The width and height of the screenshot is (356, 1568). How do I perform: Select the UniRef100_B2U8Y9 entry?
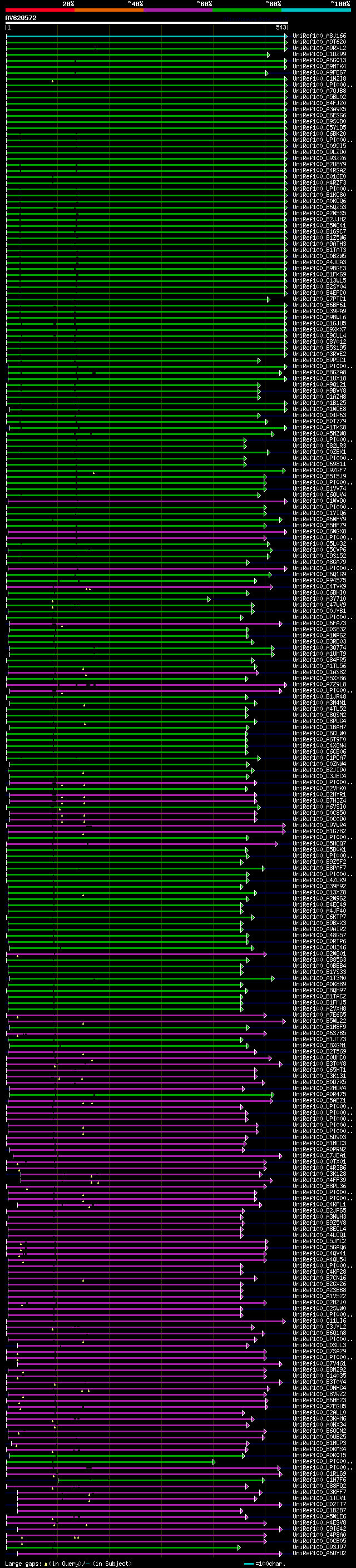click(319, 164)
